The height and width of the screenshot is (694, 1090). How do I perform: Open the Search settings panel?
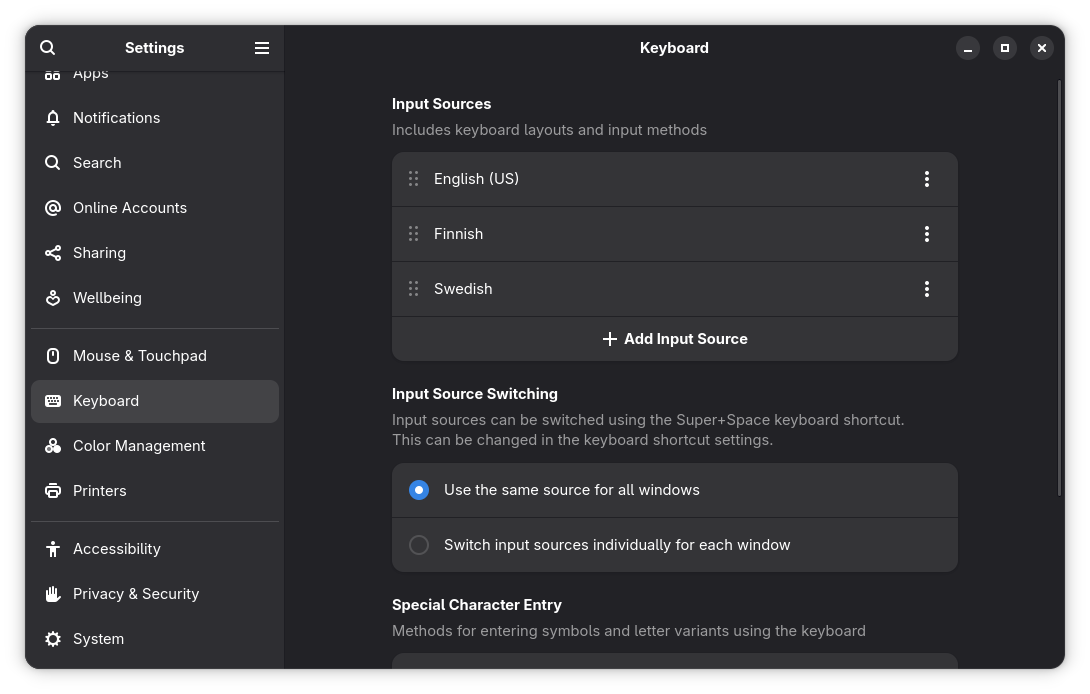click(x=155, y=163)
